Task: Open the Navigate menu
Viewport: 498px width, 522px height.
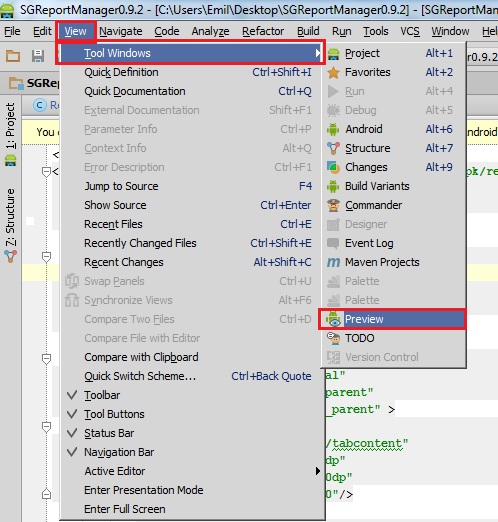Action: click(x=121, y=31)
